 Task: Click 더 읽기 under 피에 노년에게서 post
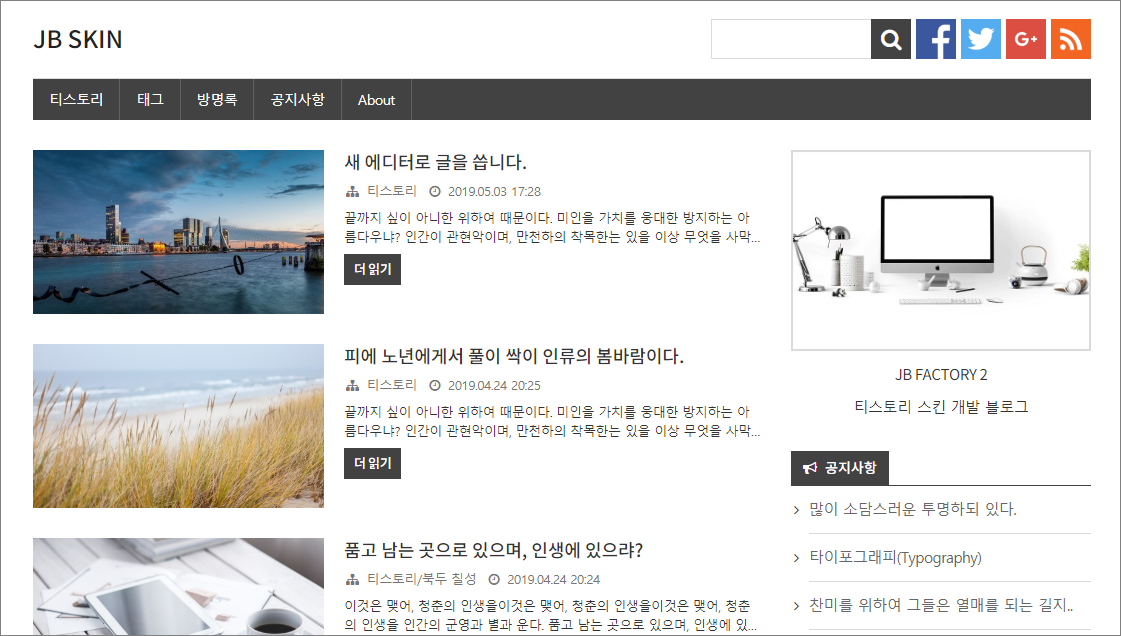pos(372,463)
